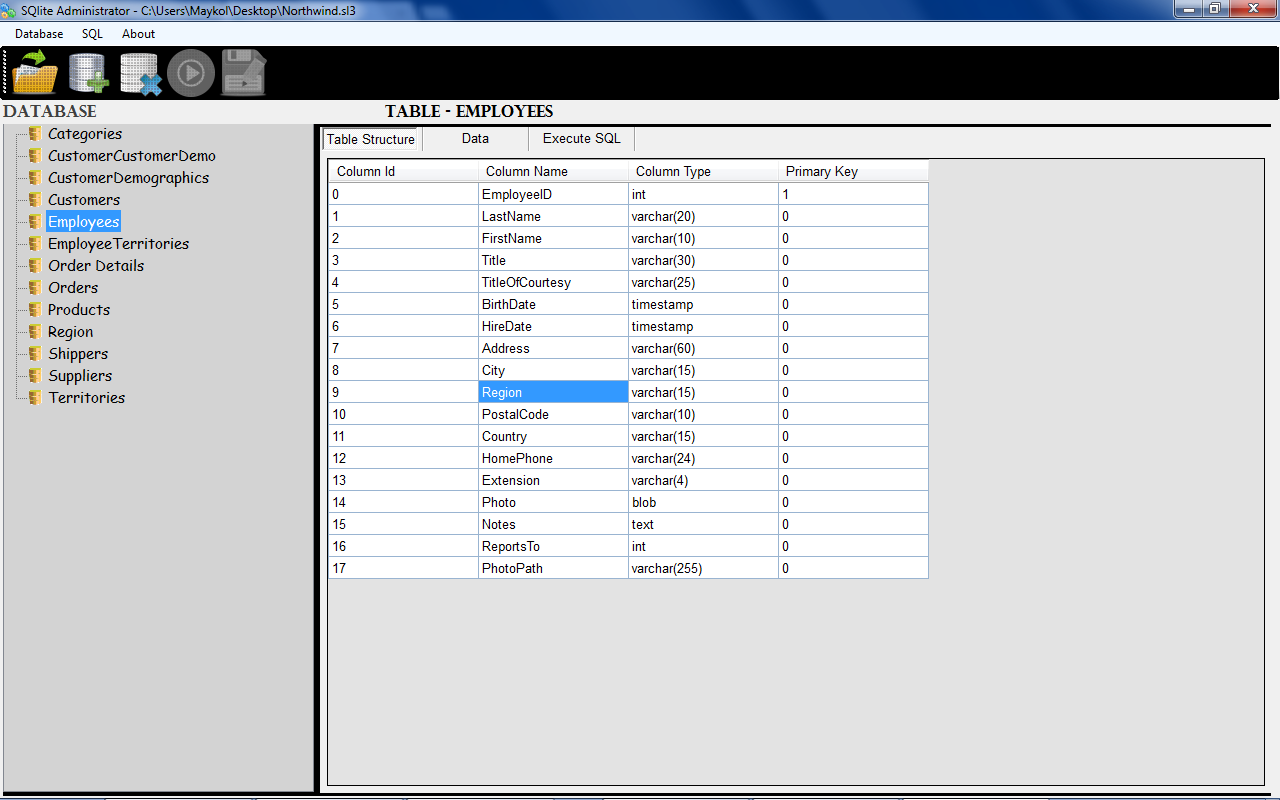The image size is (1280, 800).
Task: Click the SQLite Administrator title bar icon
Action: pos(10,9)
